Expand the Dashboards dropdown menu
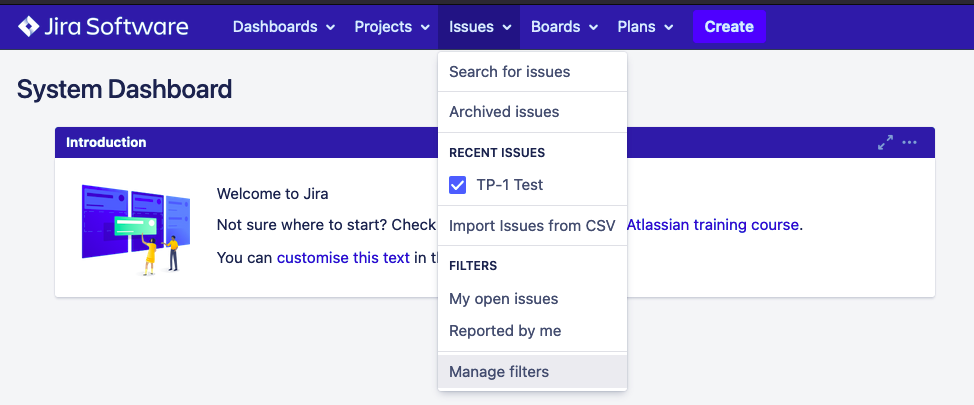Viewport: 974px width, 405px height. (x=284, y=27)
